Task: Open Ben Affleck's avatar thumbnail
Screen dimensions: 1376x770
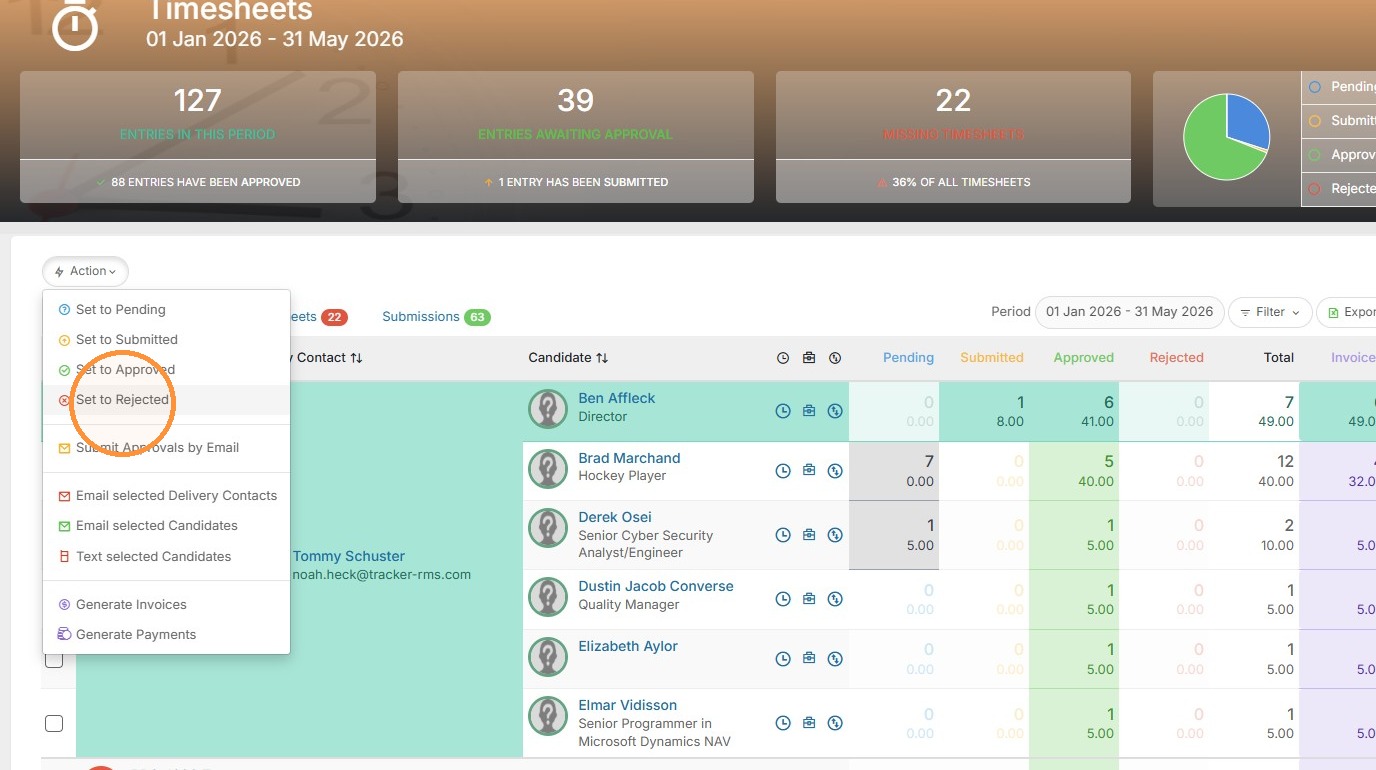Action: (548, 409)
